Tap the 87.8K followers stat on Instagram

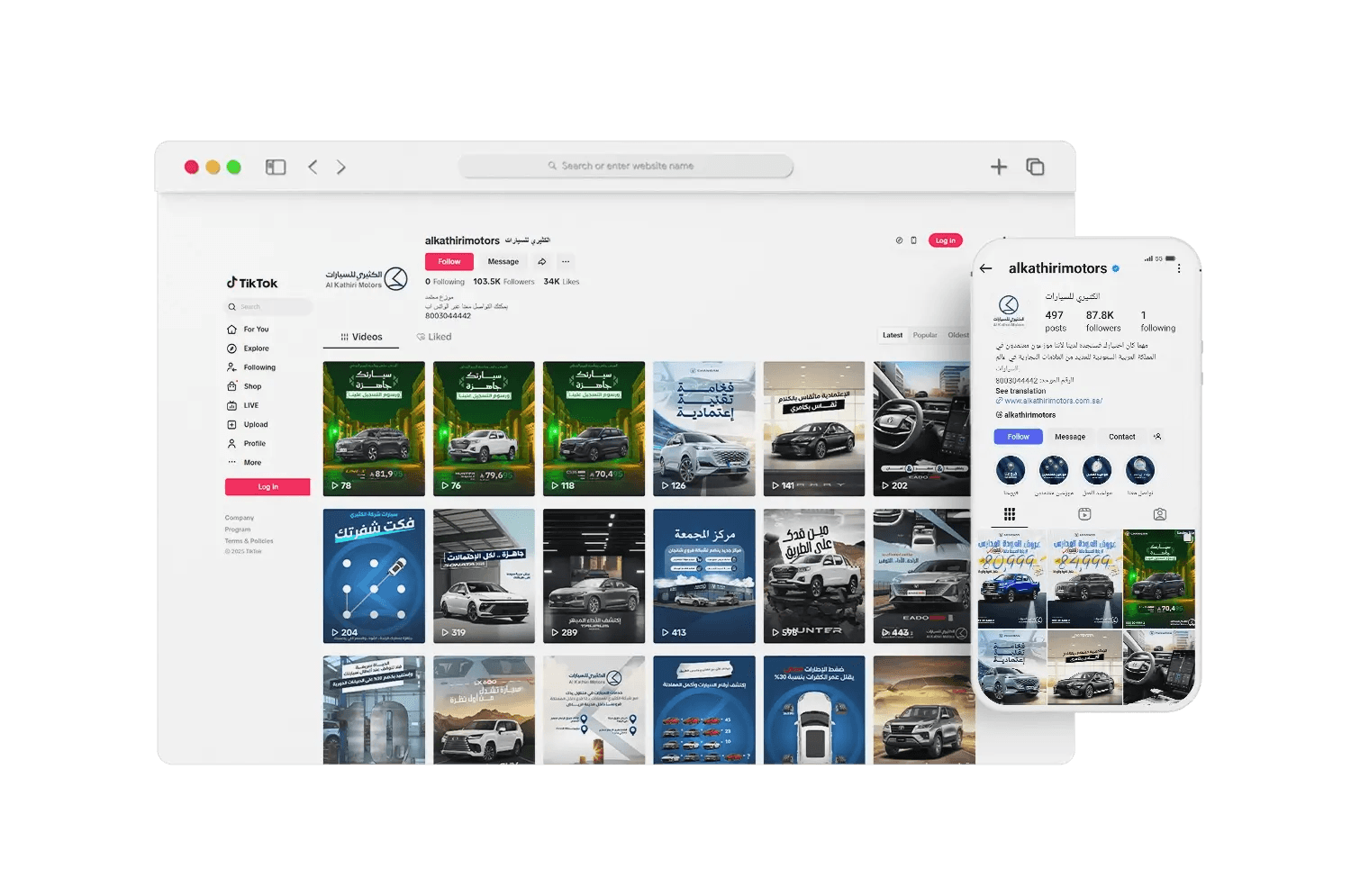[1103, 321]
